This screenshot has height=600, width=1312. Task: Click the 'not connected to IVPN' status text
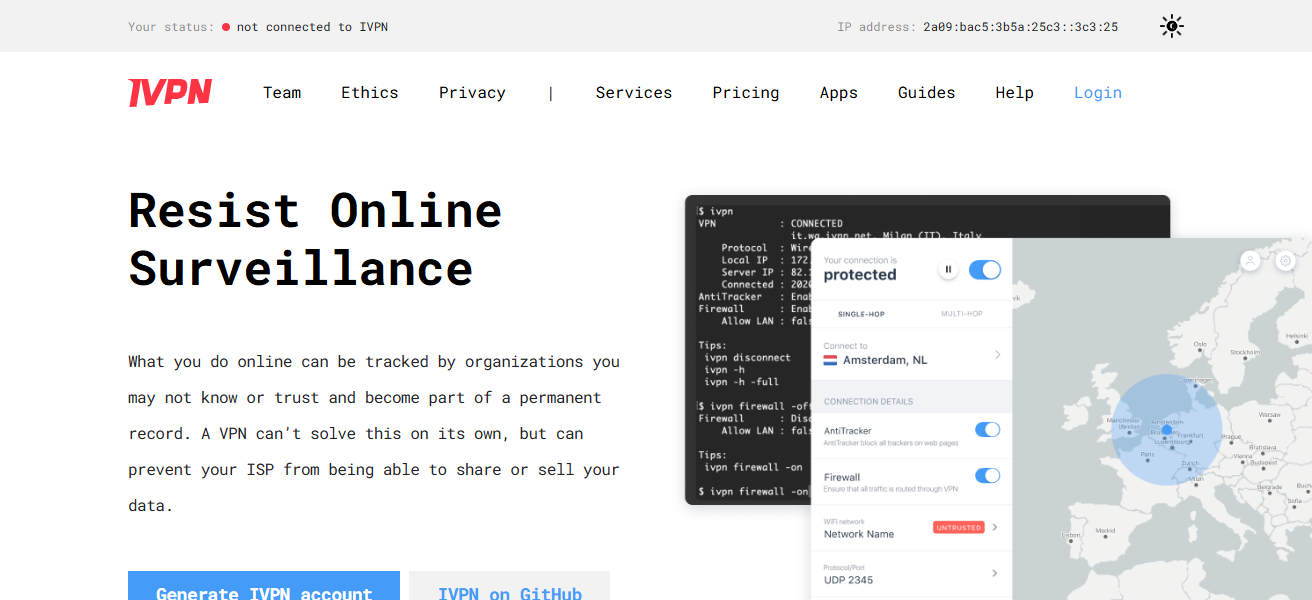click(x=312, y=27)
